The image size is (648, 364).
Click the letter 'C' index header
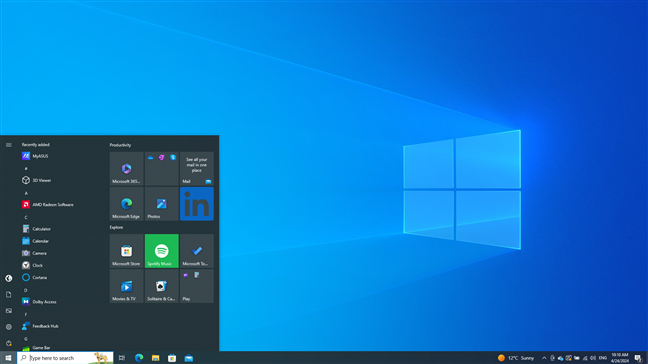click(26, 217)
